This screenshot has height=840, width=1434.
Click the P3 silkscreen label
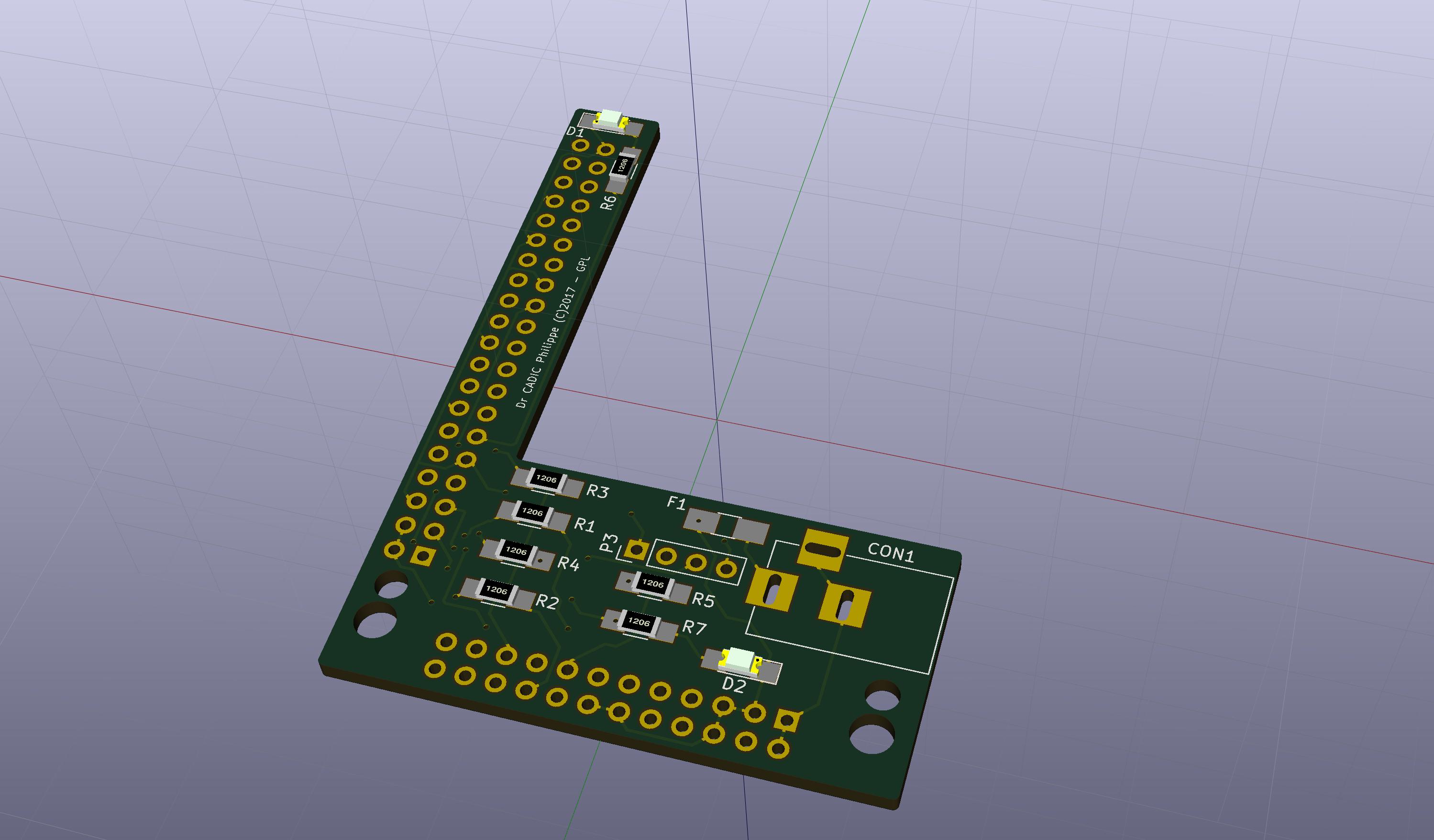click(x=609, y=543)
